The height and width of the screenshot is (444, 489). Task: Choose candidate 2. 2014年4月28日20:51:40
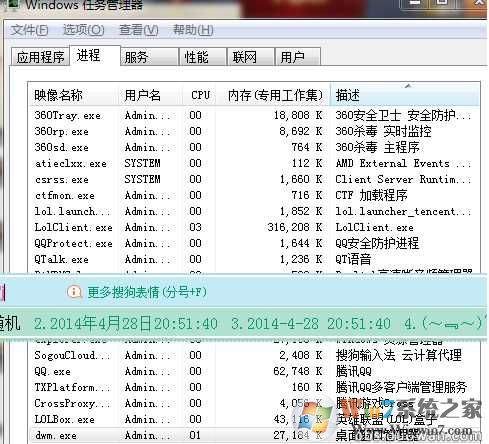(126, 323)
